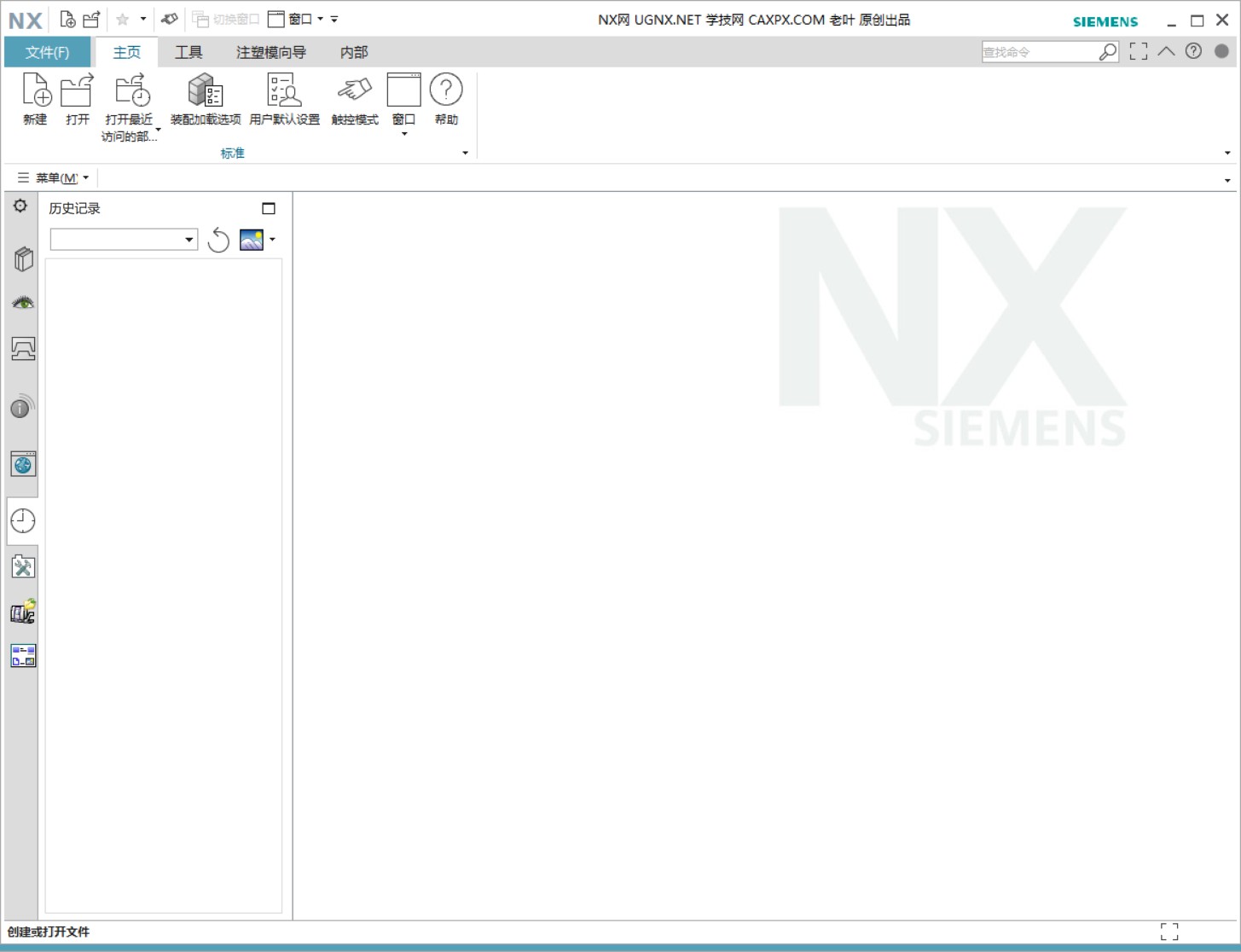Click the 窗口 window ribbon icon
1241x952 pixels.
point(403,99)
